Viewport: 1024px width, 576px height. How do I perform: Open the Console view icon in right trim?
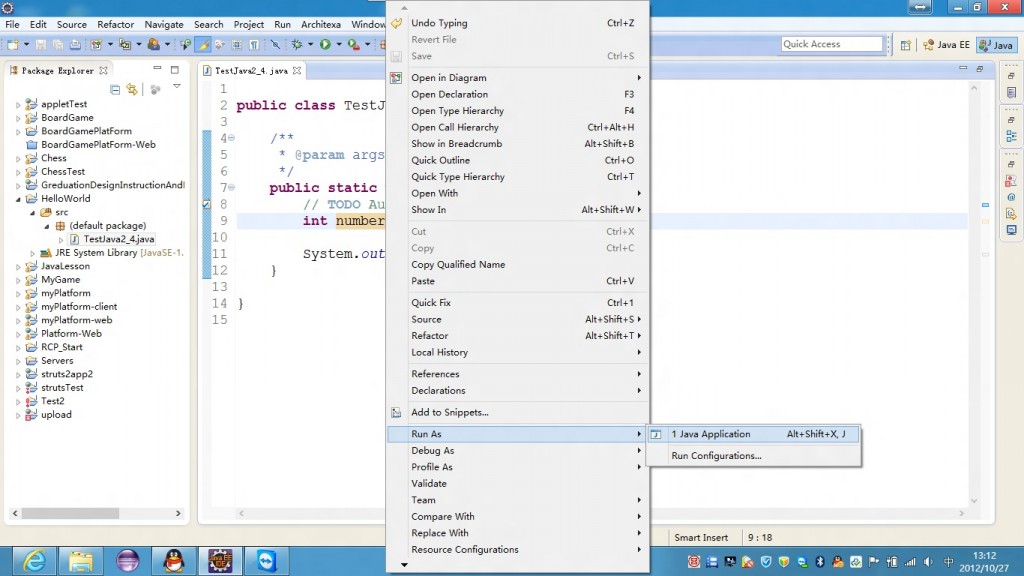pos(1011,230)
